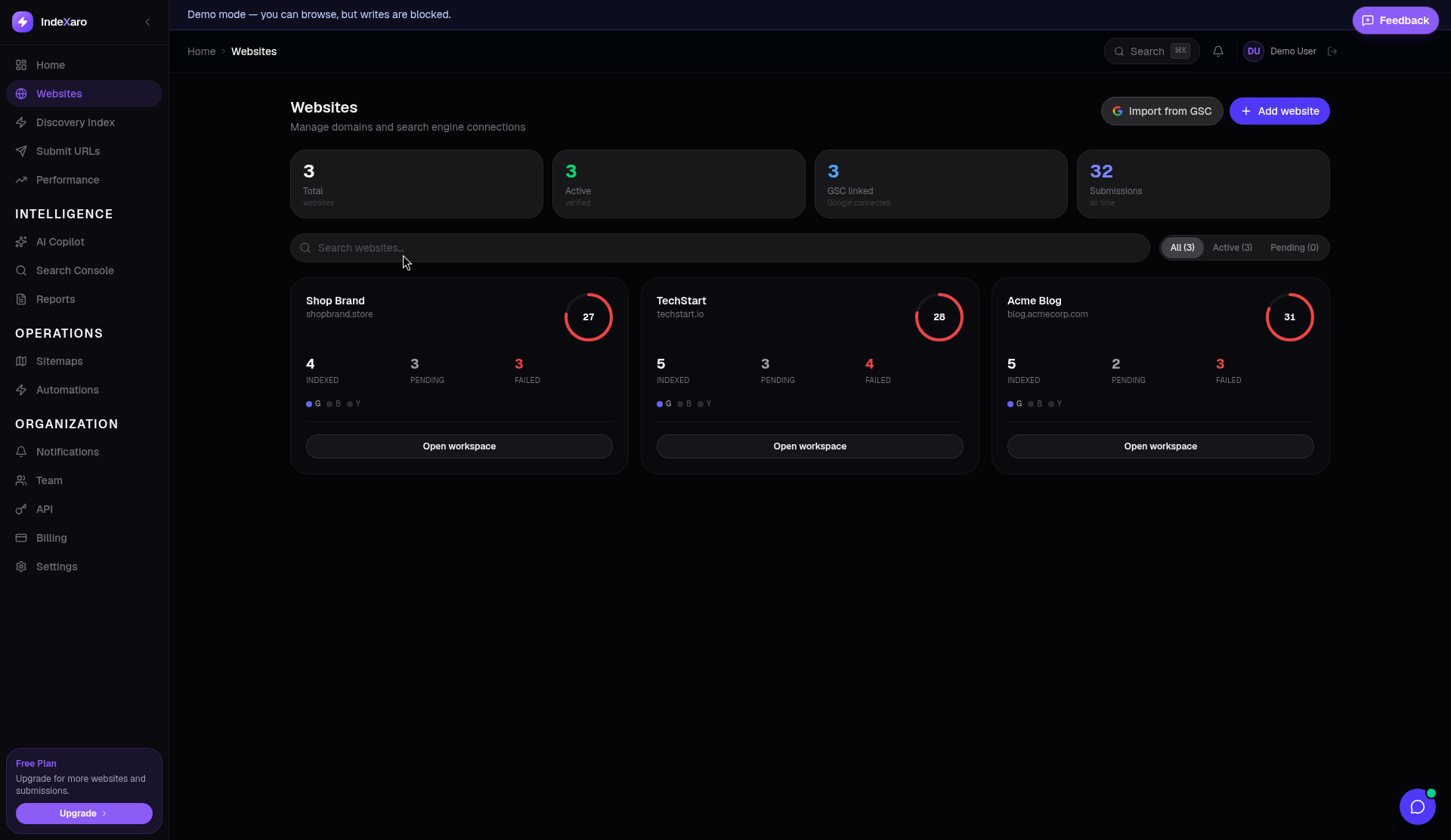This screenshot has height=840, width=1451.
Task: Go to Billing page
Action: tap(84, 538)
